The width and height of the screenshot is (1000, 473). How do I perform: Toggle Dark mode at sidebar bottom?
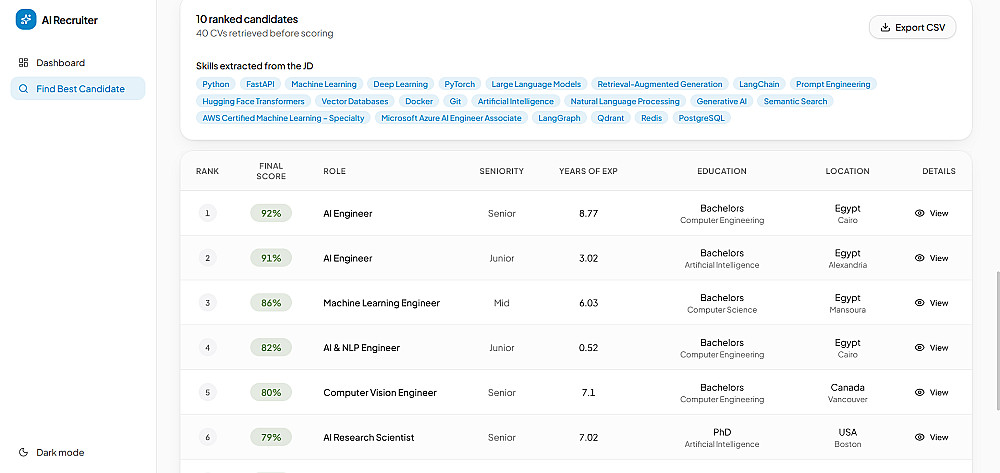51,453
